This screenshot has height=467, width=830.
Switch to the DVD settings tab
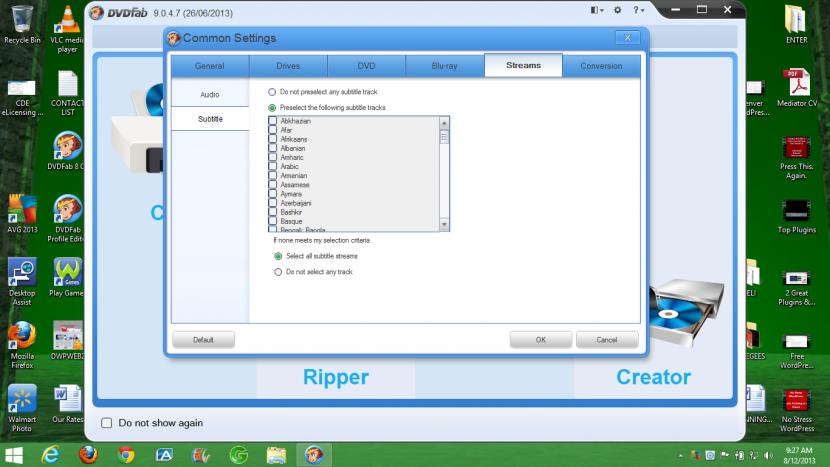tap(366, 66)
